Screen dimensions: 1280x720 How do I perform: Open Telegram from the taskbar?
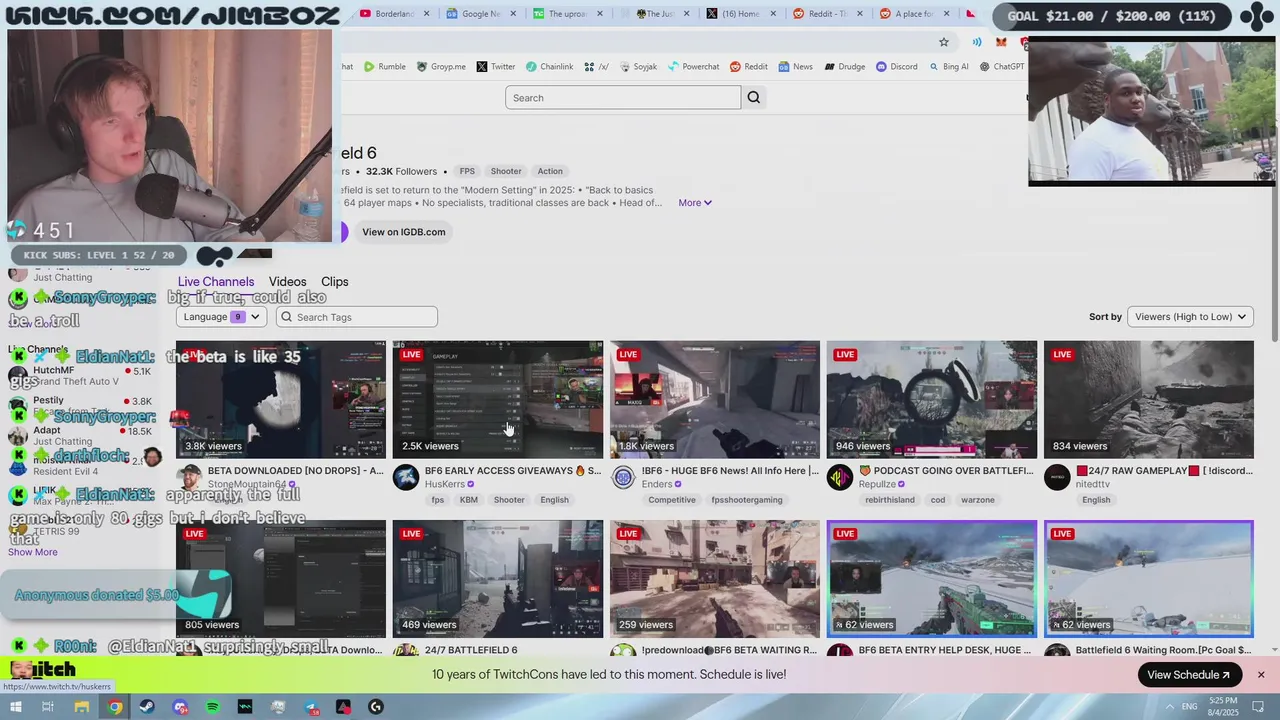pos(311,707)
